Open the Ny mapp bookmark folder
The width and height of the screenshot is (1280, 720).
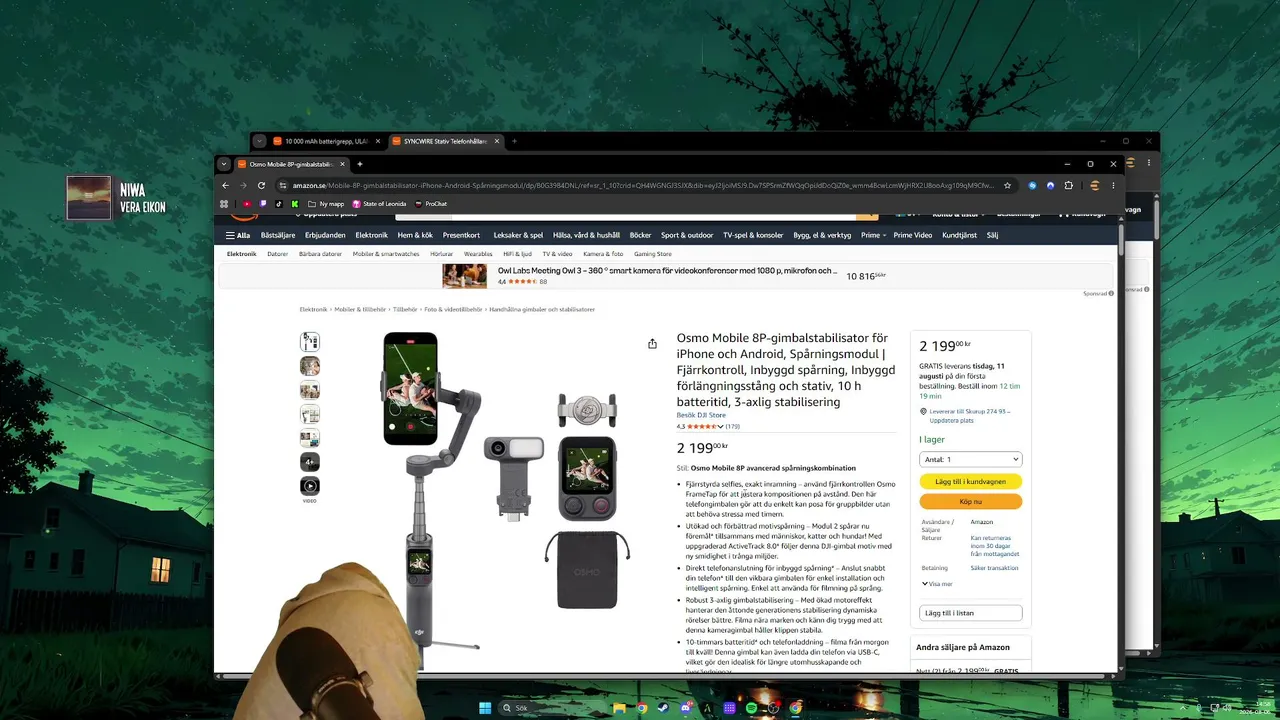coord(326,204)
